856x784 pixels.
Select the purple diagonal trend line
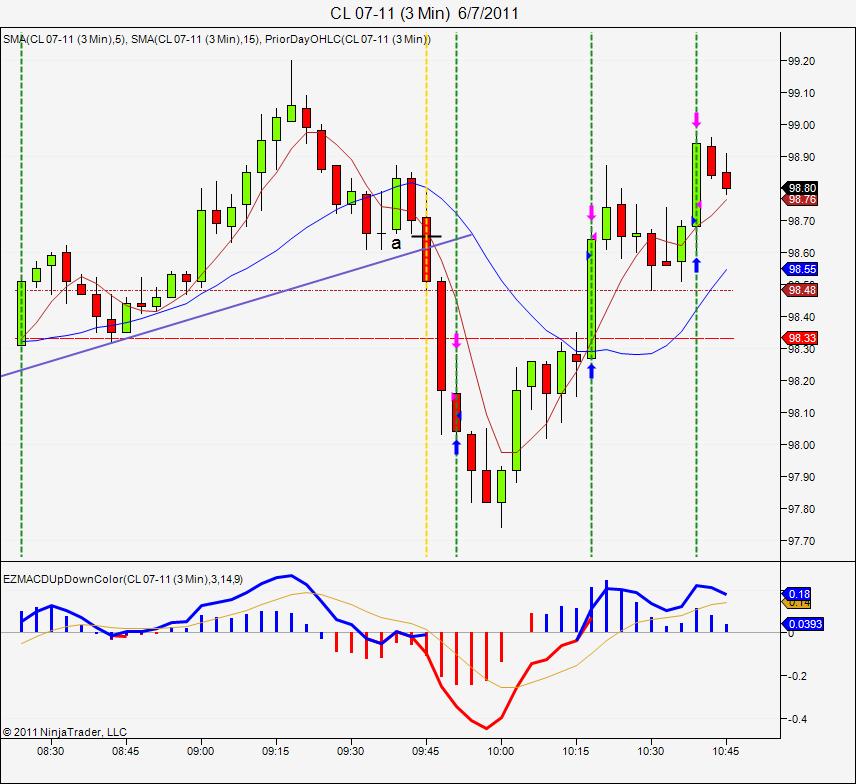coord(235,306)
